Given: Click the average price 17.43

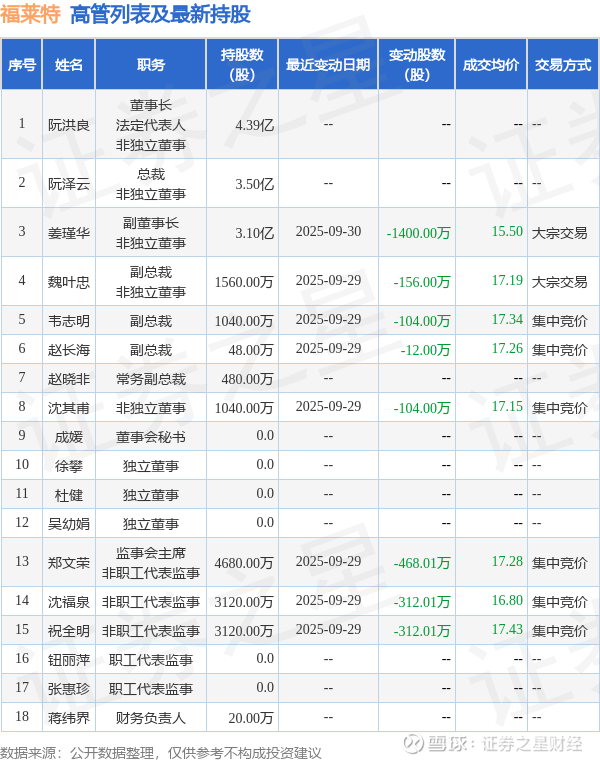Looking at the screenshot, I should pos(507,629).
